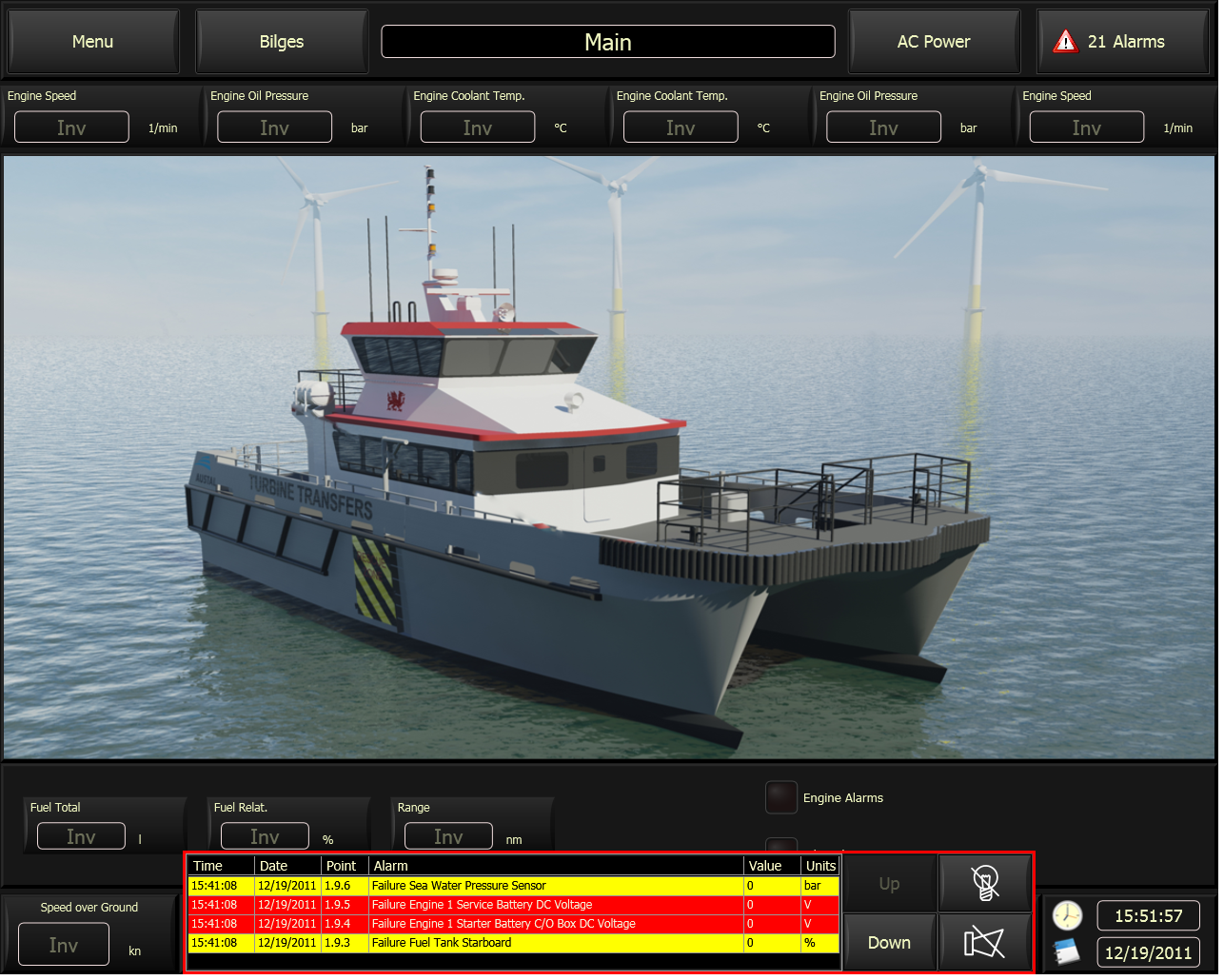
Task: Click the analog clock icon
Action: pyautogui.click(x=1067, y=916)
